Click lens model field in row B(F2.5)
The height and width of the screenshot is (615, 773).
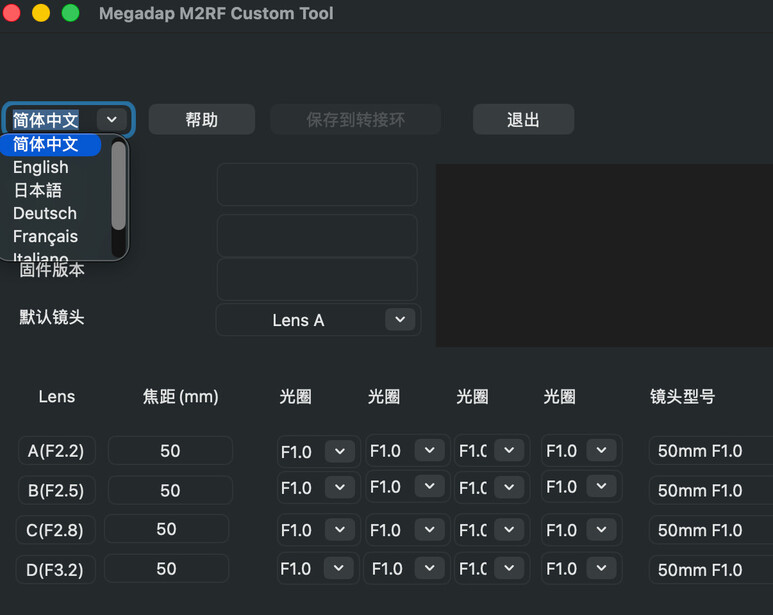tap(711, 490)
